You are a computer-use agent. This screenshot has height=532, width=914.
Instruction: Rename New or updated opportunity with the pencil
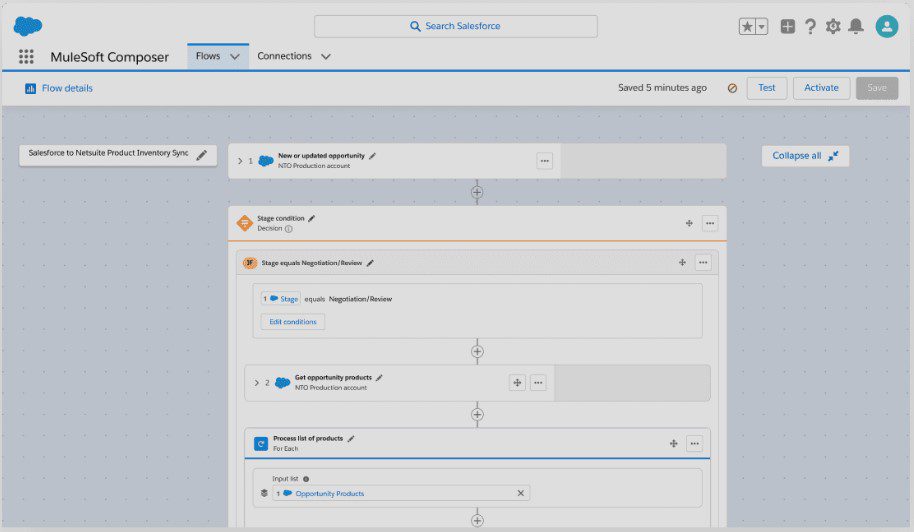372,156
